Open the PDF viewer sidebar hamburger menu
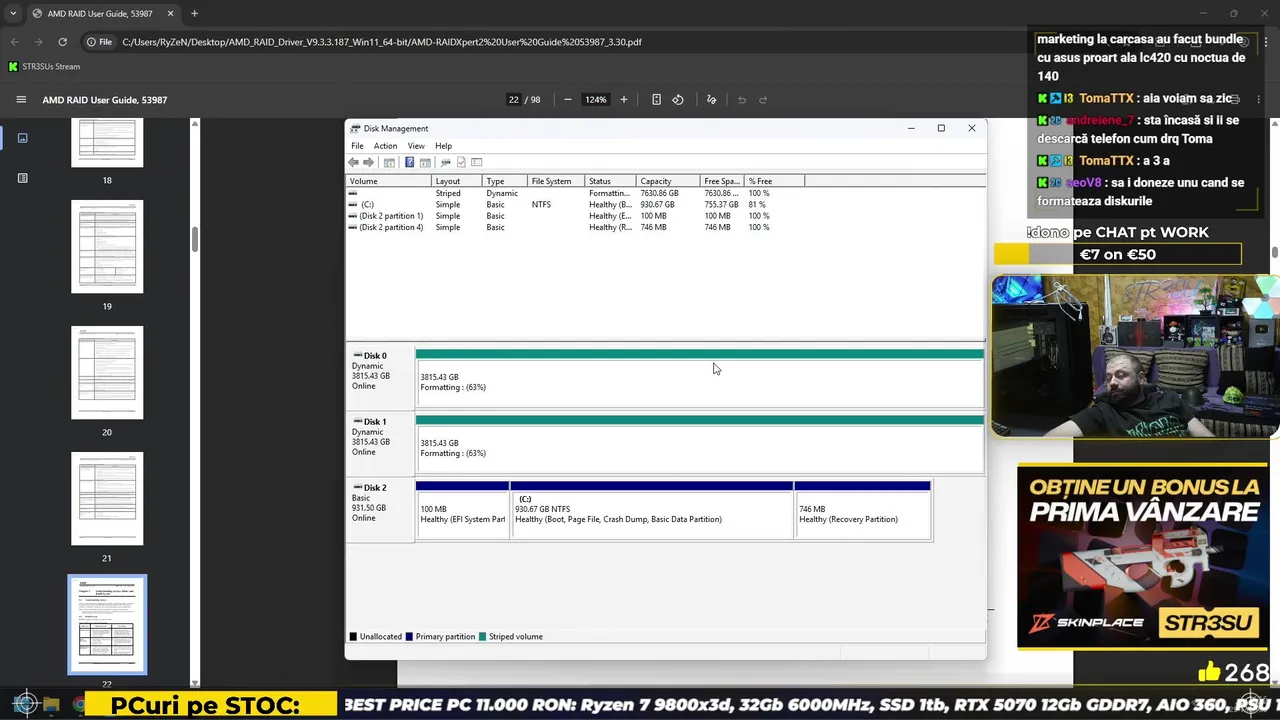 [x=21, y=100]
